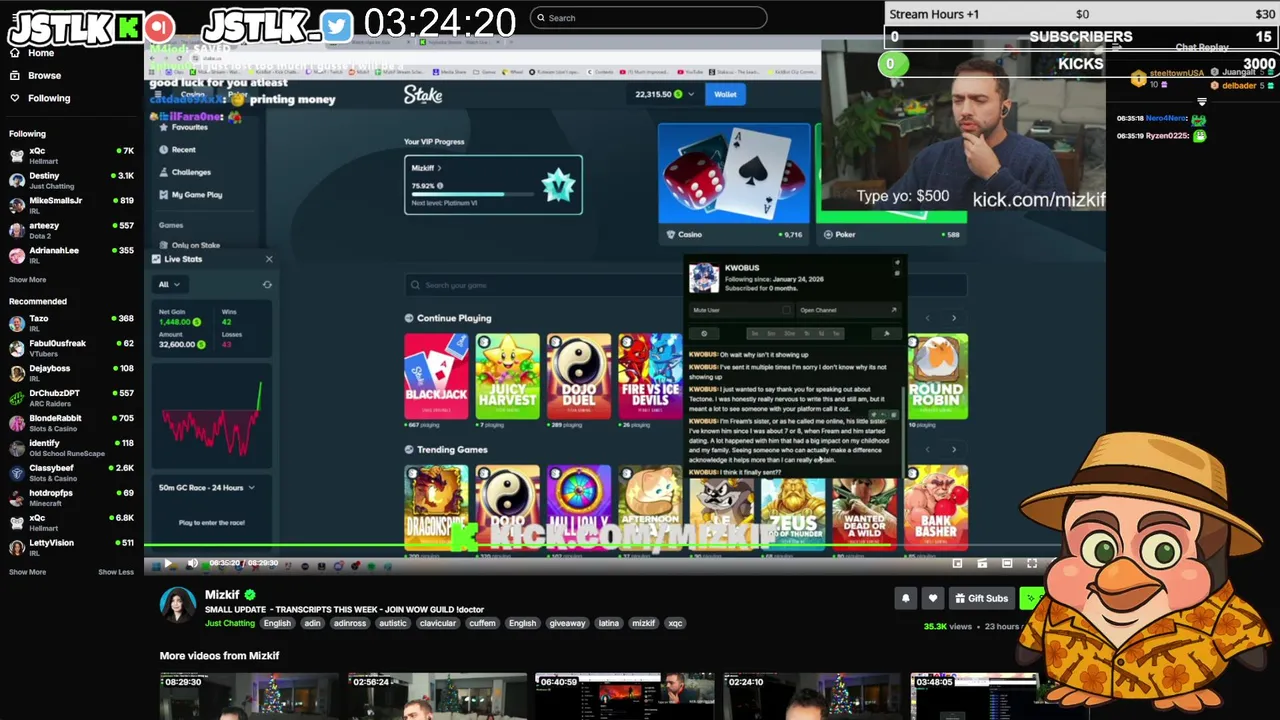1280x720 pixels.
Task: Click the Gift Subs button
Action: [x=981, y=598]
